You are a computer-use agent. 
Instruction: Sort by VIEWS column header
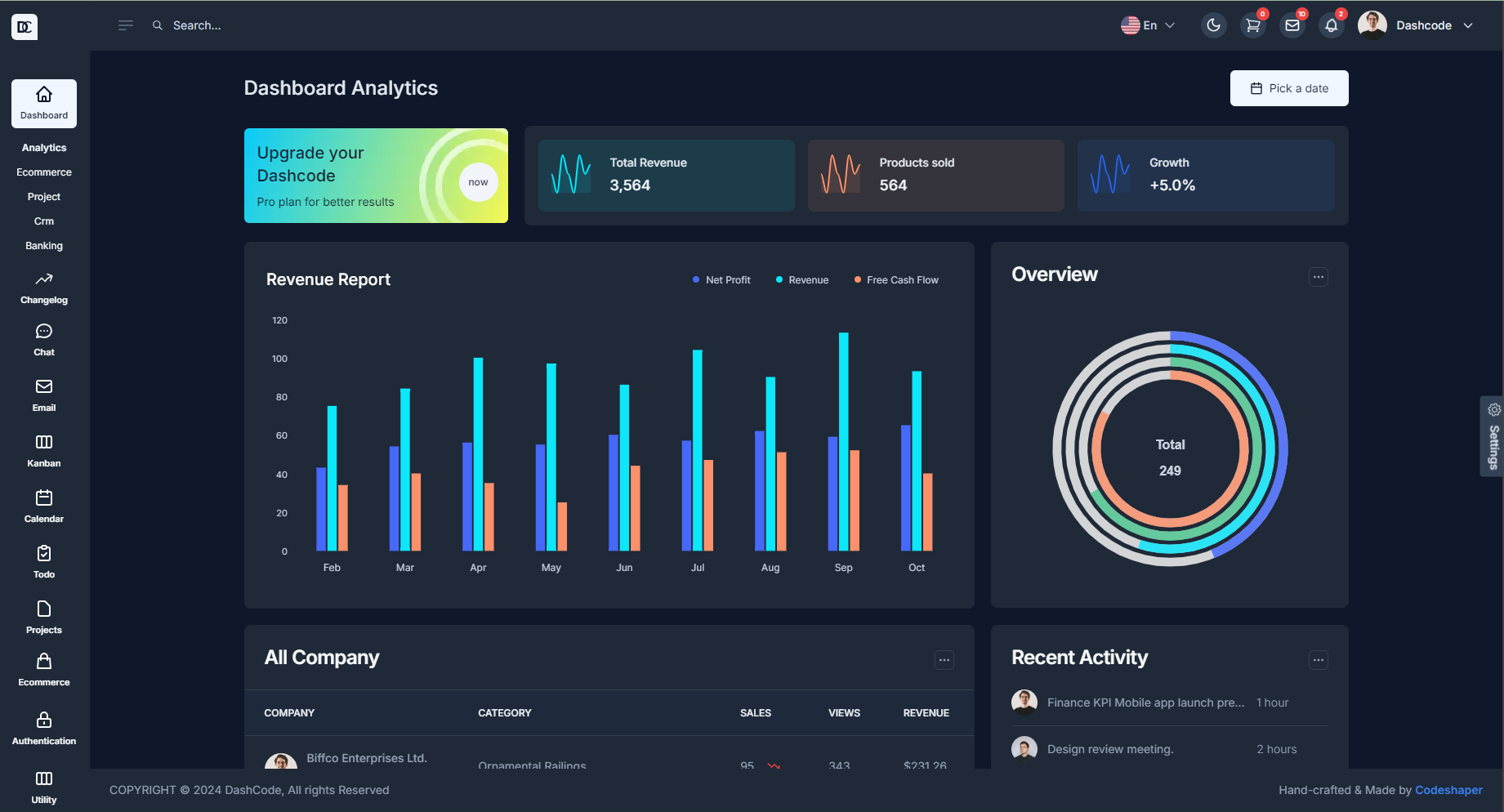(844, 713)
